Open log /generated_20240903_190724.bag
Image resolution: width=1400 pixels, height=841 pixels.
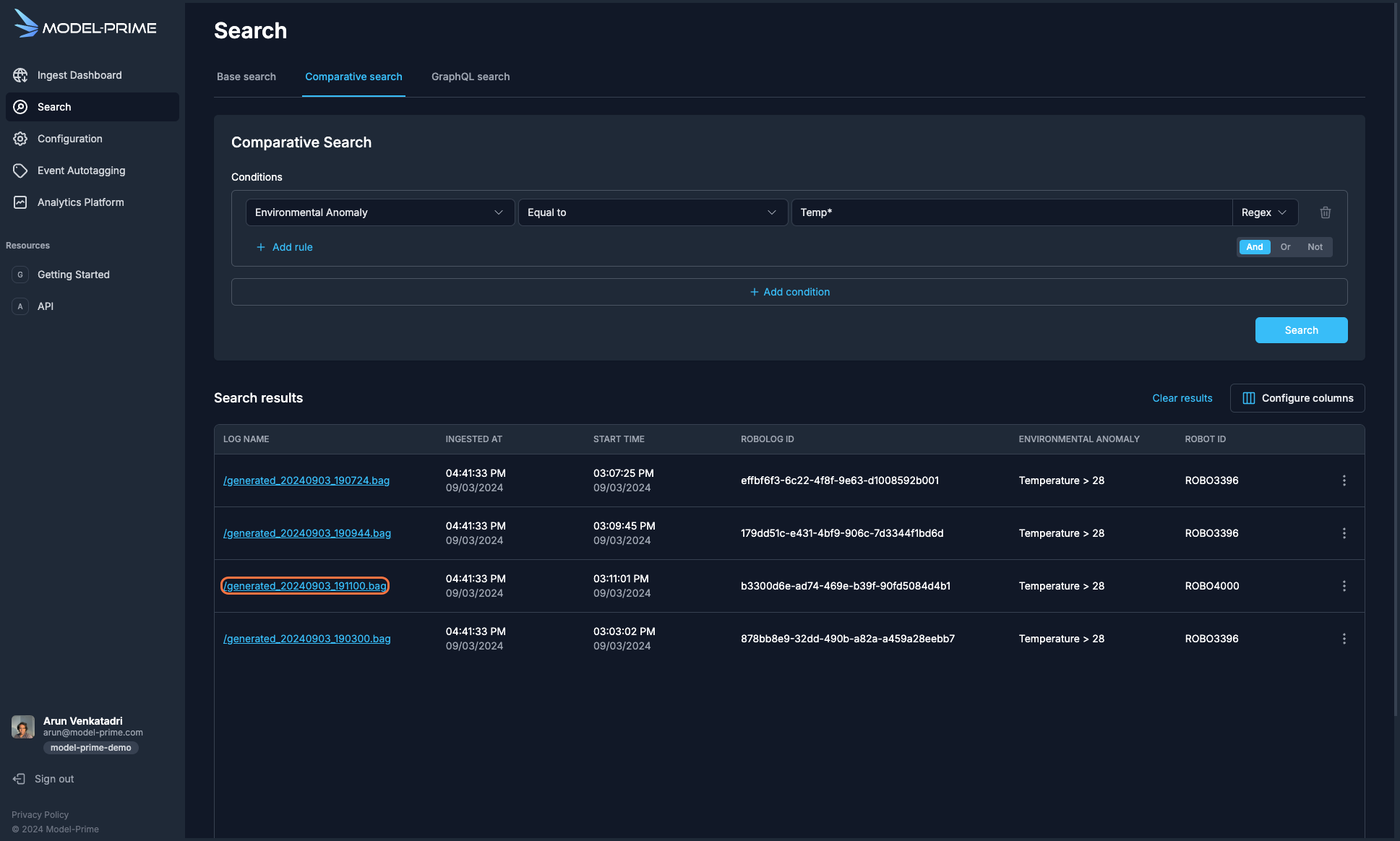point(306,480)
